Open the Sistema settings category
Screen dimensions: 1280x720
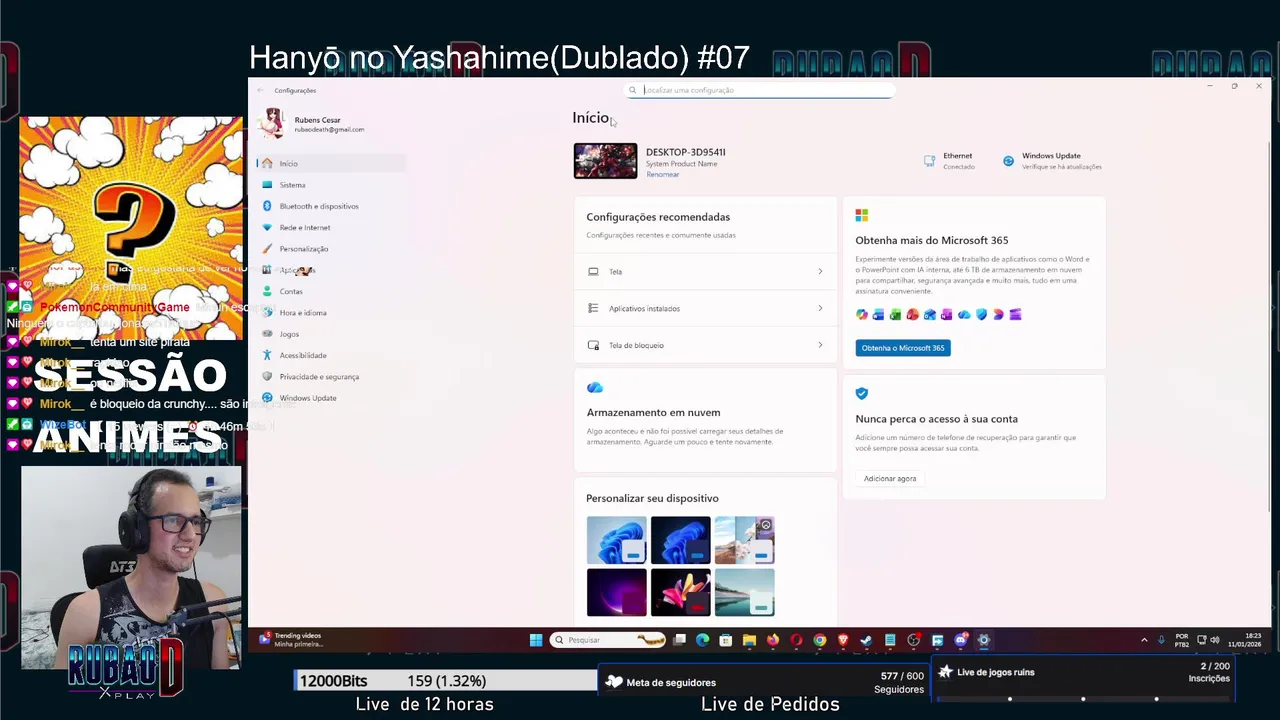331,185
